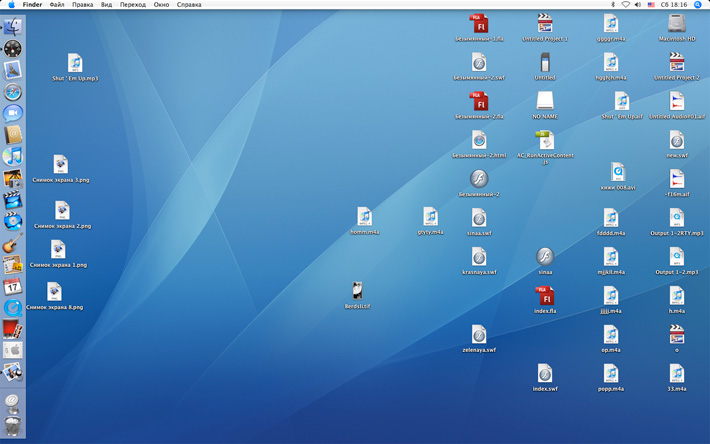Select Untitled Audio#01.aif file
The height and width of the screenshot is (444, 710).
coord(676,101)
